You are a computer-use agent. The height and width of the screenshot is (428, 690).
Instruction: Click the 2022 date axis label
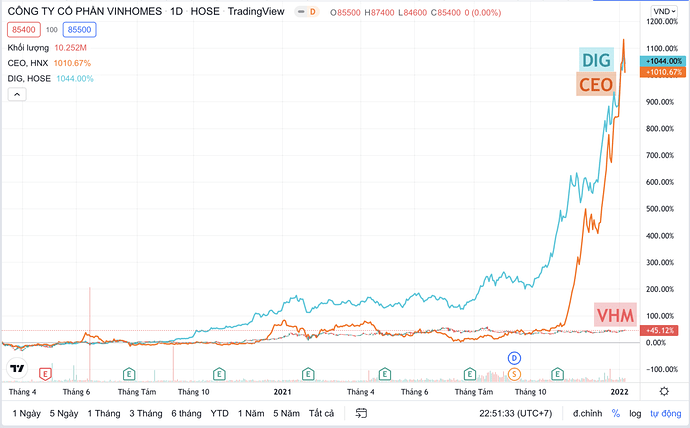tap(619, 392)
